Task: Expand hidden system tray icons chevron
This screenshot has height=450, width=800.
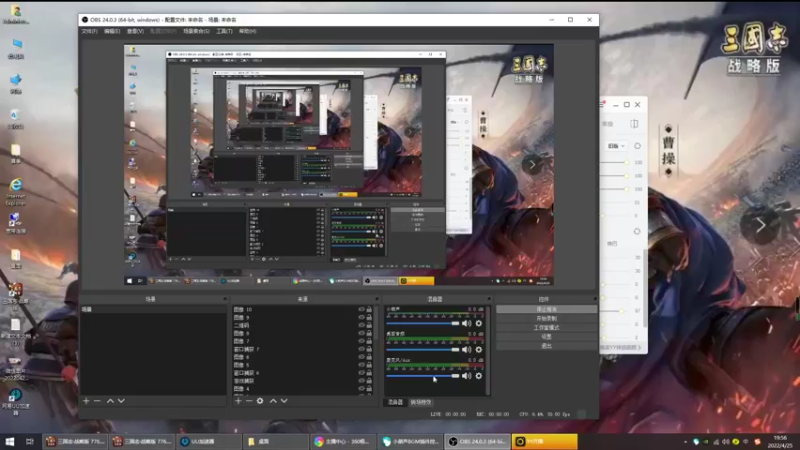Action: (685, 442)
